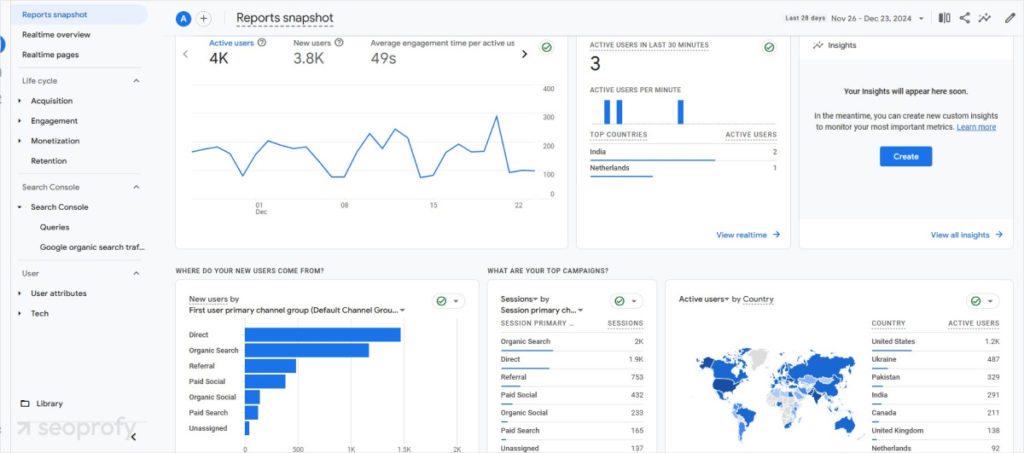Click the account avatar 'A' icon

pyautogui.click(x=184, y=18)
